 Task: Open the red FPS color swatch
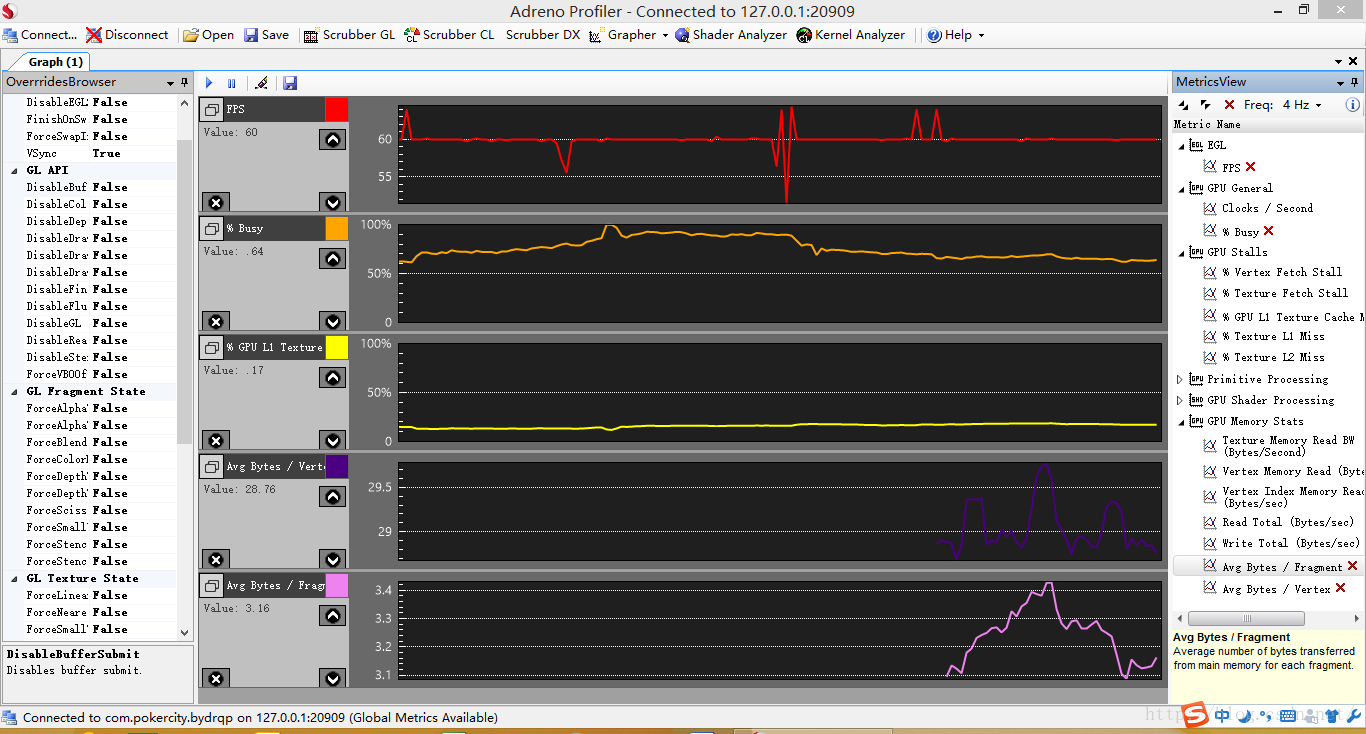(x=336, y=109)
